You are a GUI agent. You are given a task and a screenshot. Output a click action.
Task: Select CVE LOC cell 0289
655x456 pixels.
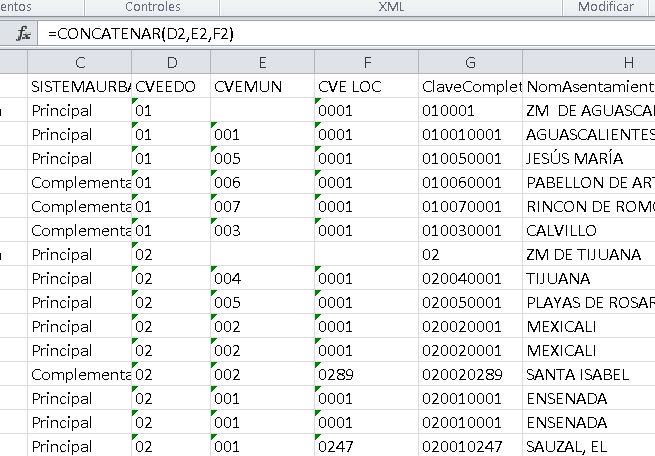(x=367, y=375)
